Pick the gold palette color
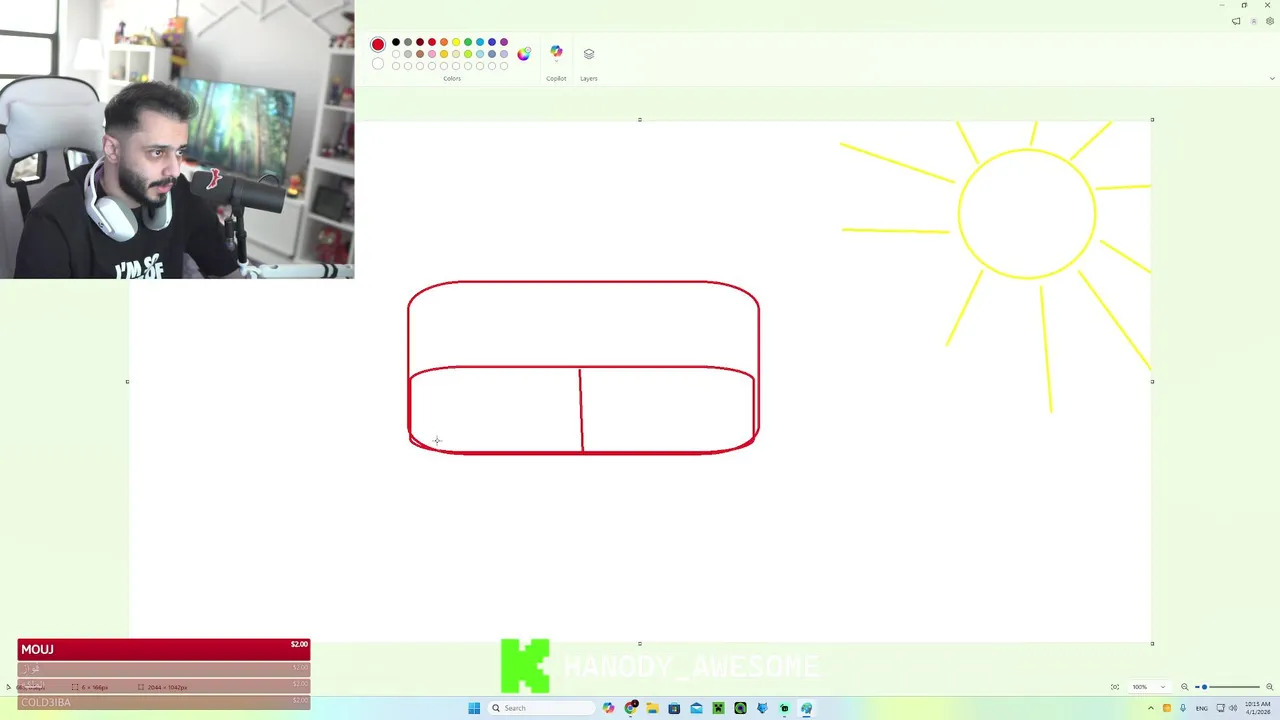Image resolution: width=1280 pixels, height=720 pixels. (444, 54)
